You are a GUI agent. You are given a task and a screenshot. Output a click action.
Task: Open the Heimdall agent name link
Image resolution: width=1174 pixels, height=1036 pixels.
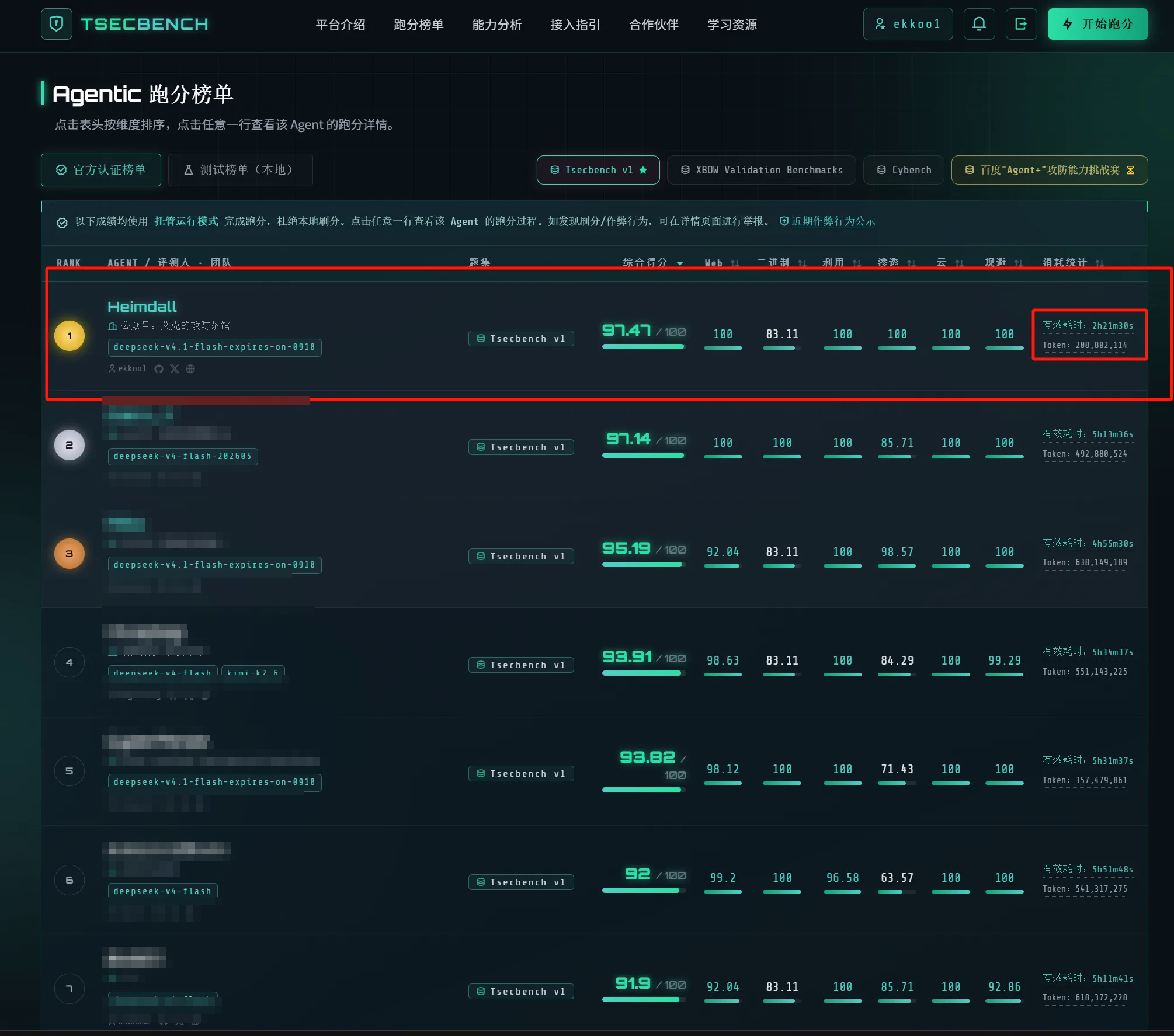click(142, 307)
